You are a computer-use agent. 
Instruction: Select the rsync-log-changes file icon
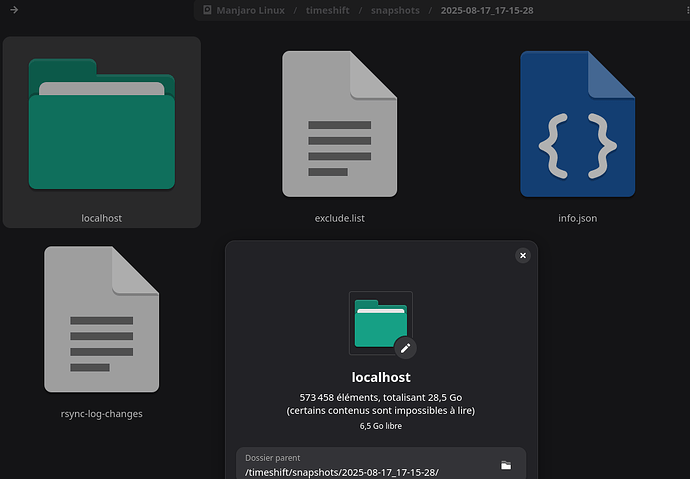click(102, 319)
